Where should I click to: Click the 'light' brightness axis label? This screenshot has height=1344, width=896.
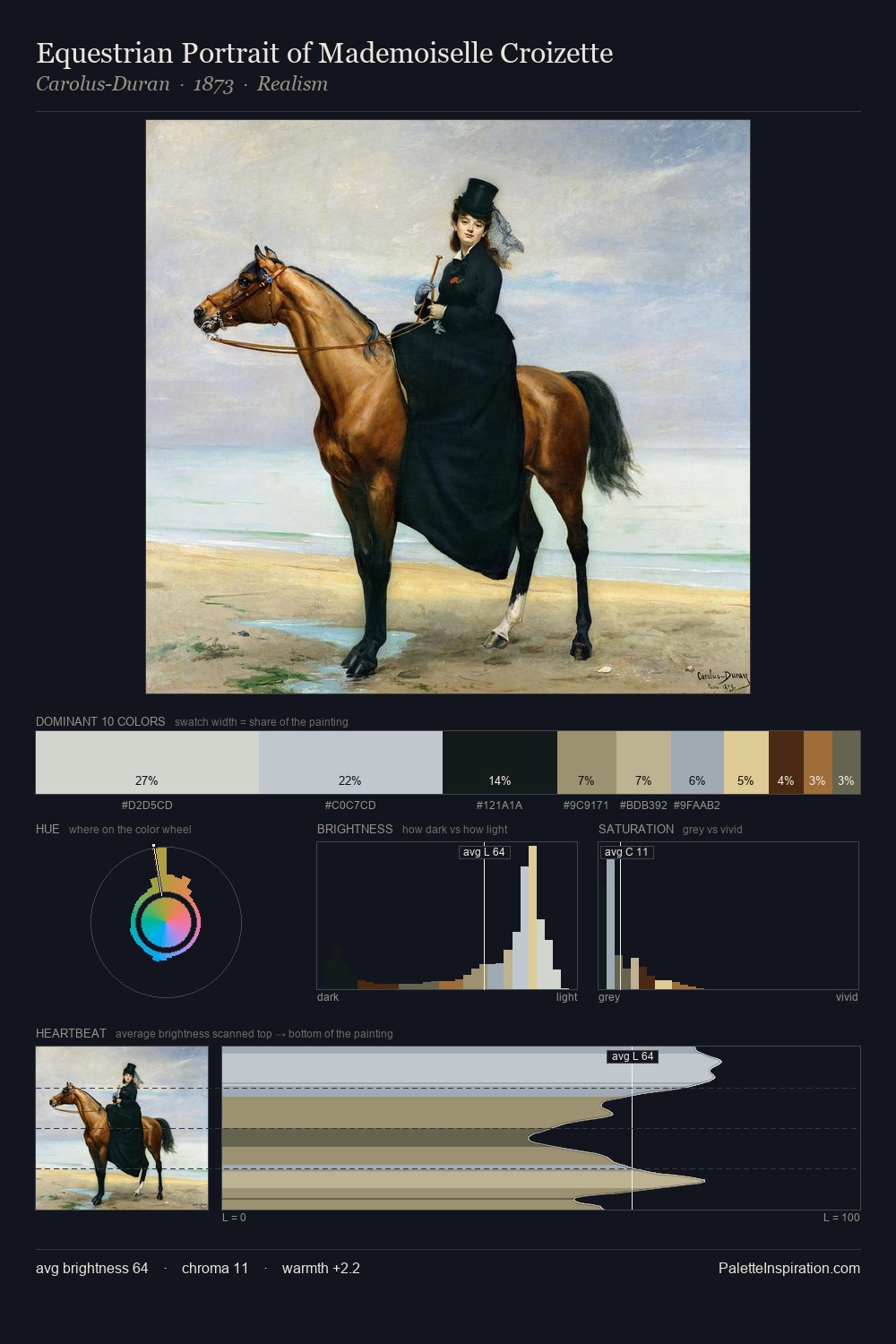567,997
